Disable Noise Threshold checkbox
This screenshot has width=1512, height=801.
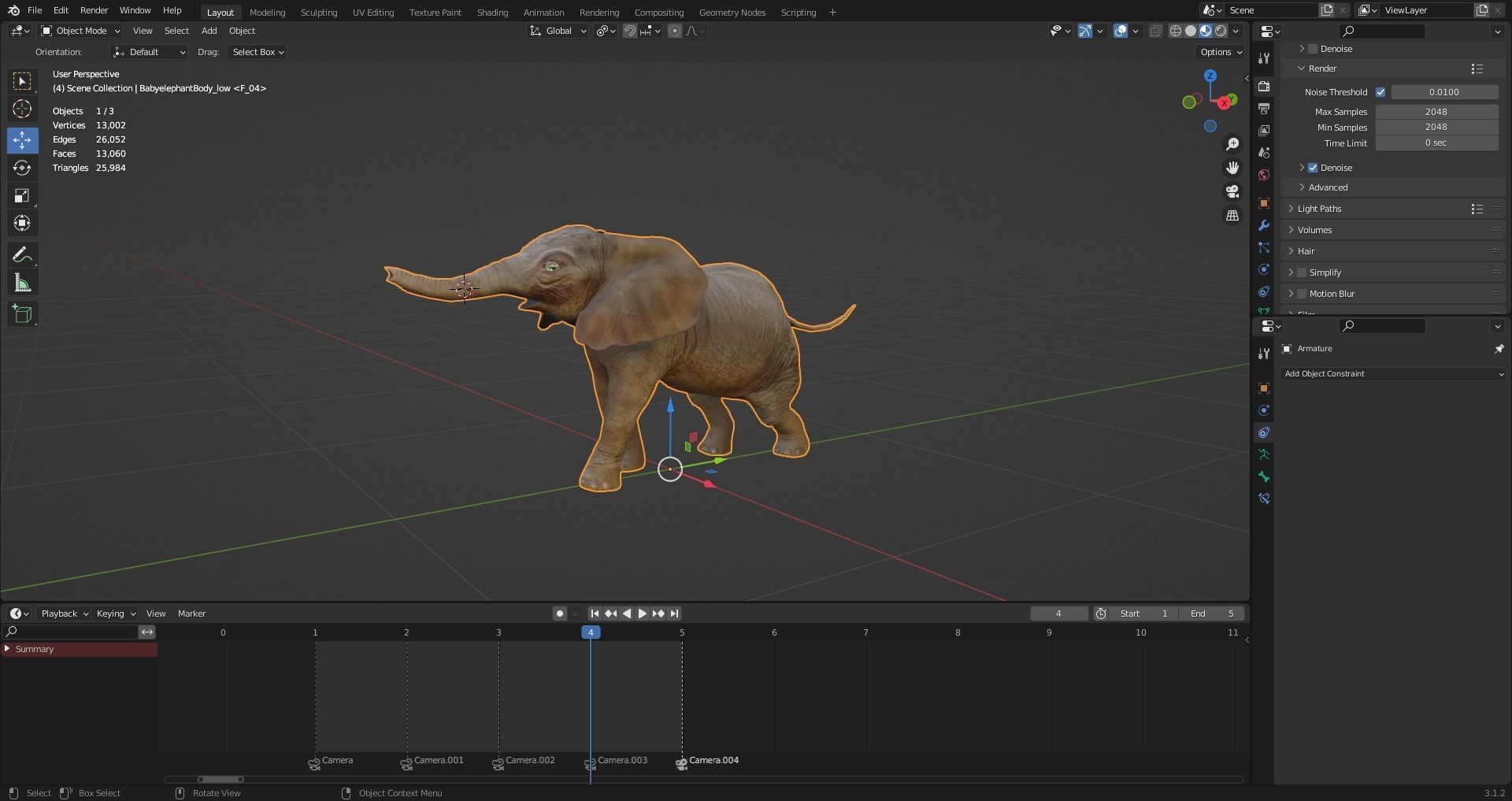click(1380, 92)
